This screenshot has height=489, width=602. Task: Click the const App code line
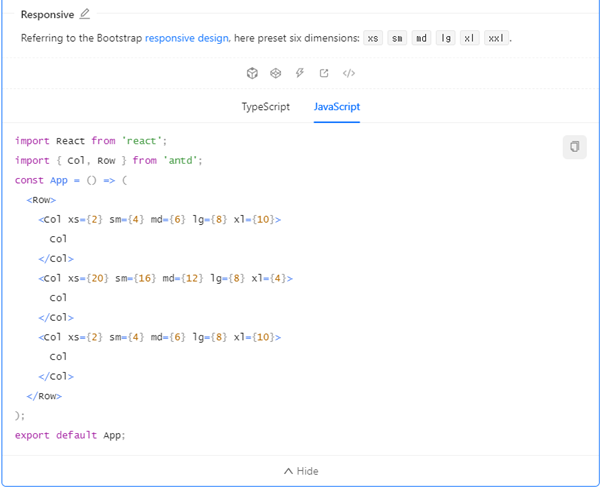point(71,180)
